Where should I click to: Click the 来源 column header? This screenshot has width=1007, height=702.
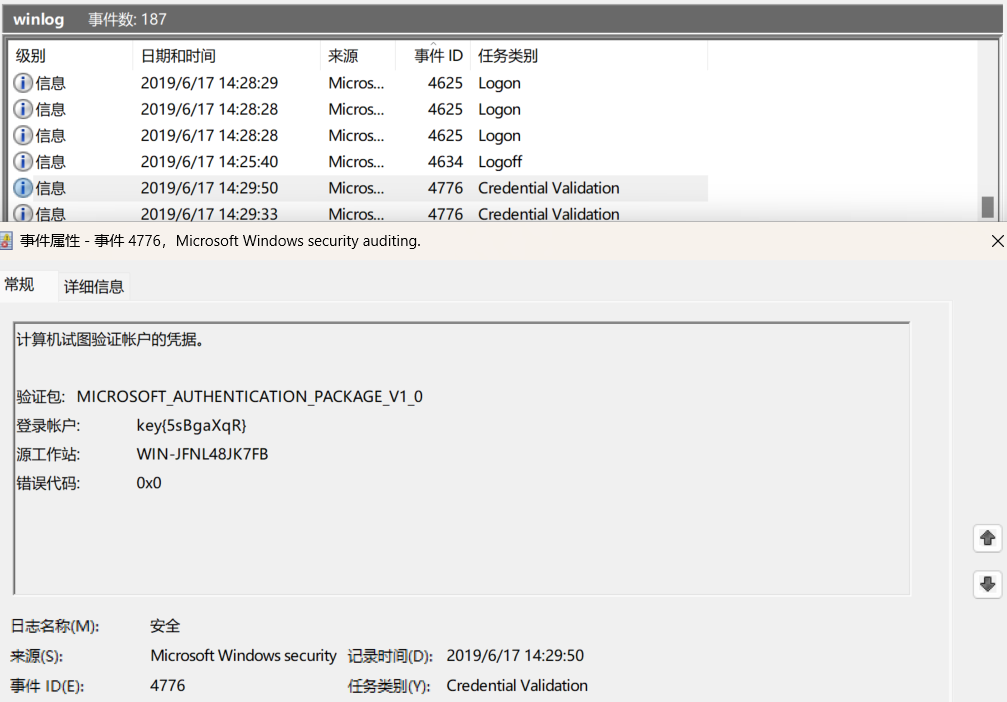tap(343, 56)
